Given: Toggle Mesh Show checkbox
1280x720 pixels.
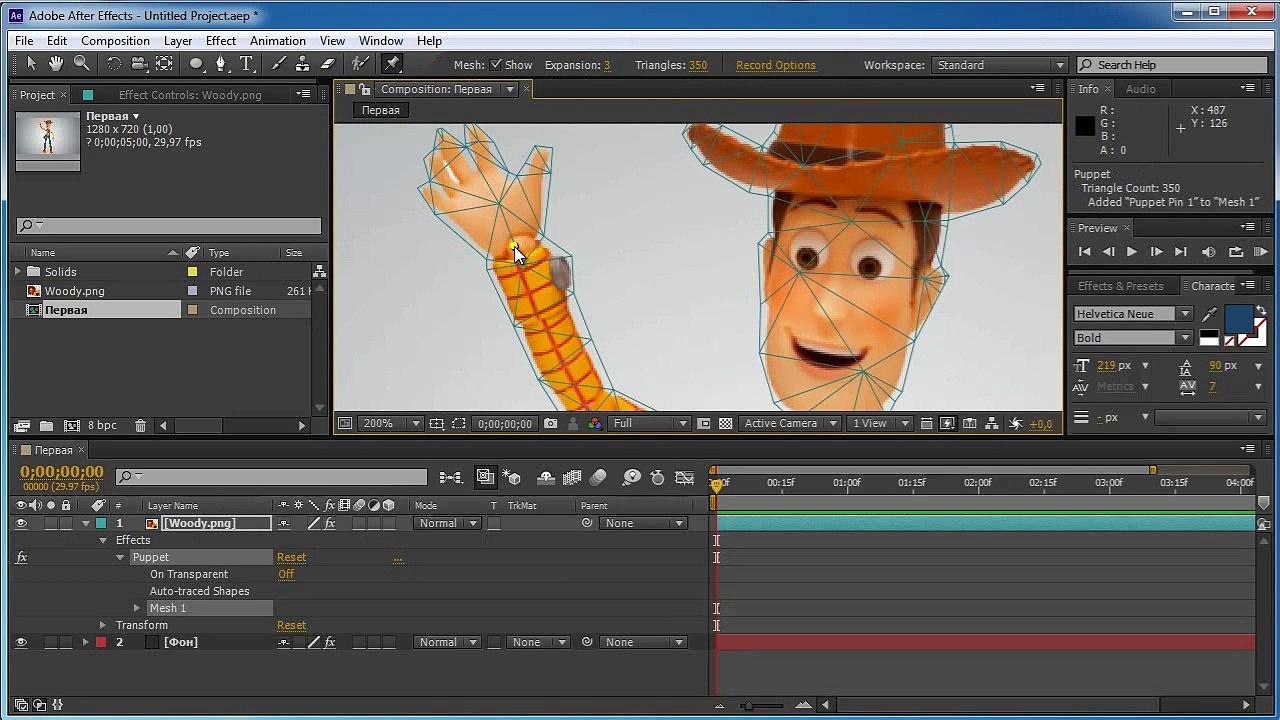Looking at the screenshot, I should coord(496,65).
